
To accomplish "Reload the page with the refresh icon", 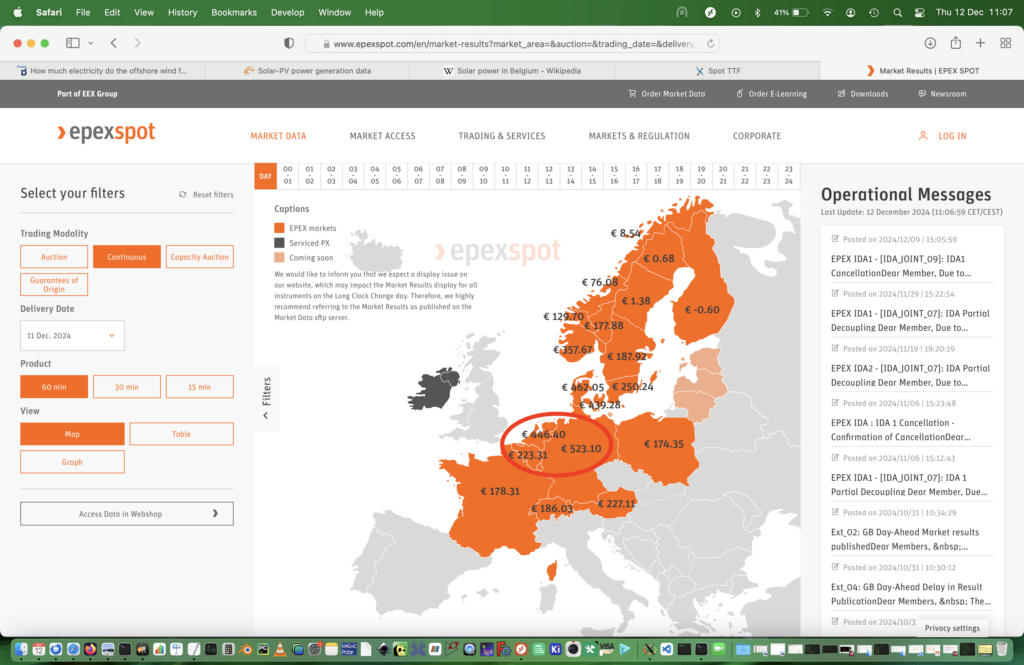I will pos(711,44).
